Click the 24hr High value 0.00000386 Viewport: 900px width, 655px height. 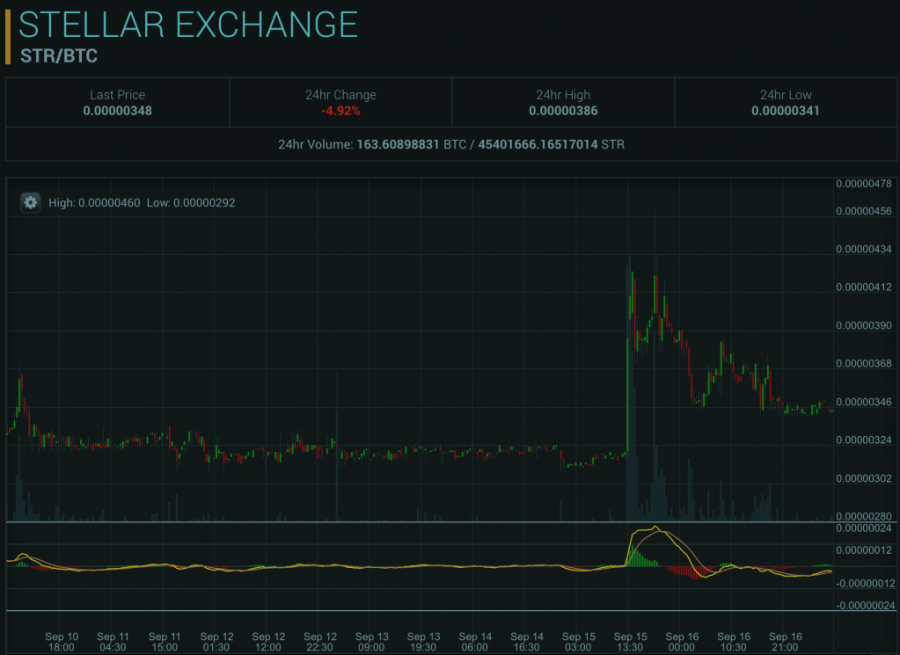(563, 111)
